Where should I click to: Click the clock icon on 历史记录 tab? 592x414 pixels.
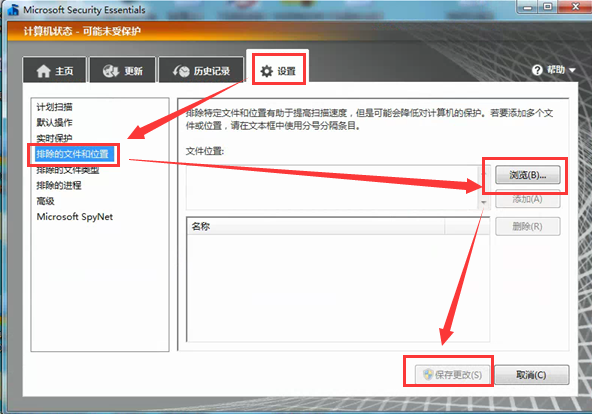pyautogui.click(x=181, y=71)
